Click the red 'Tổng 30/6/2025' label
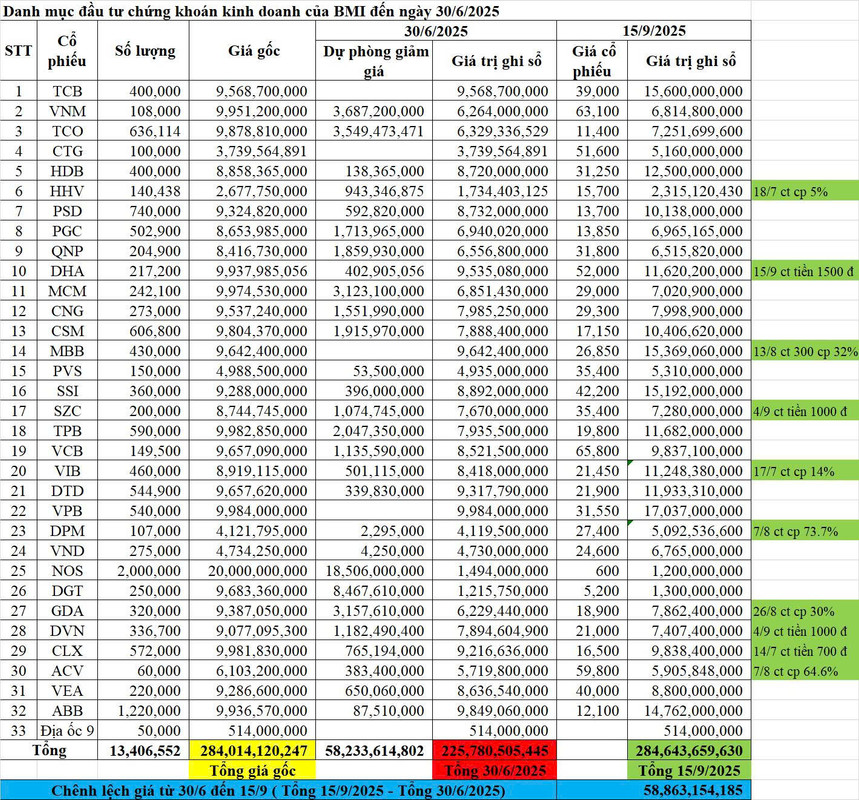The image size is (859, 800). click(495, 770)
